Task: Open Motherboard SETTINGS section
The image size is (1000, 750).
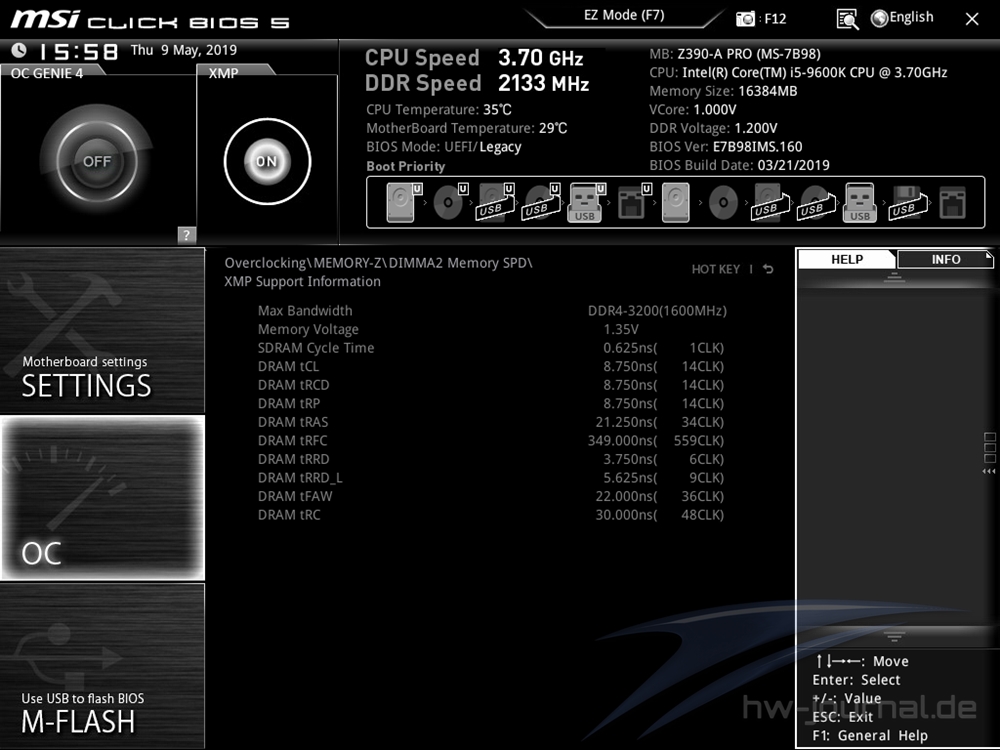Action: [102, 330]
